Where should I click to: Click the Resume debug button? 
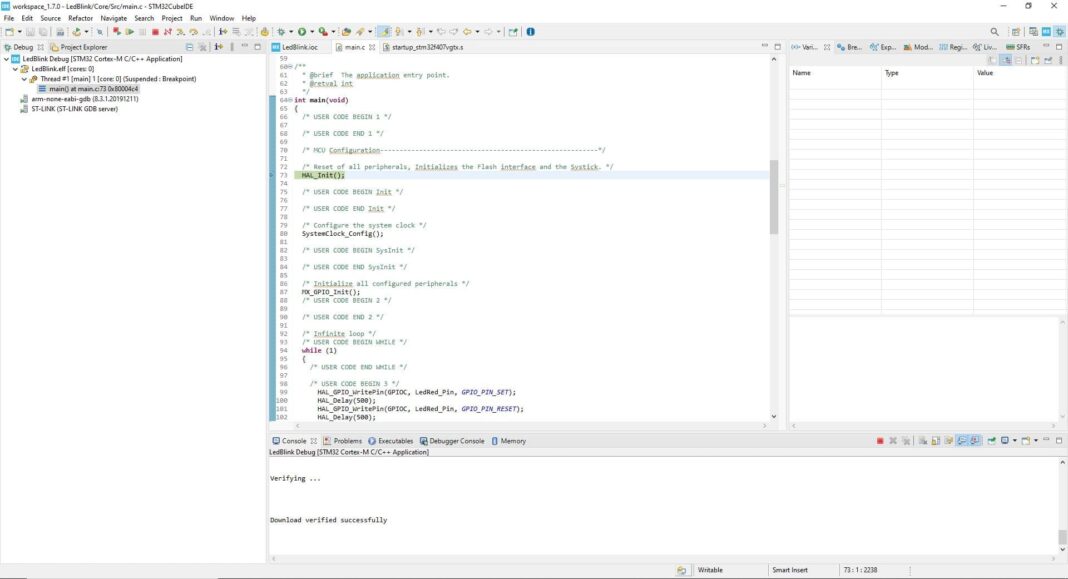(x=129, y=32)
